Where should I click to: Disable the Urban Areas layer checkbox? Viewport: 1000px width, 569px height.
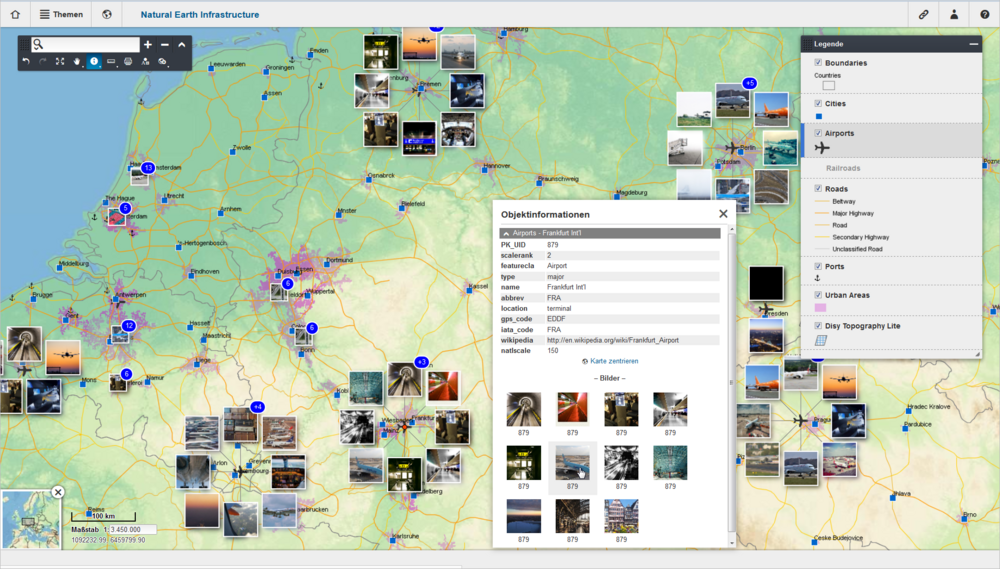[x=818, y=295]
